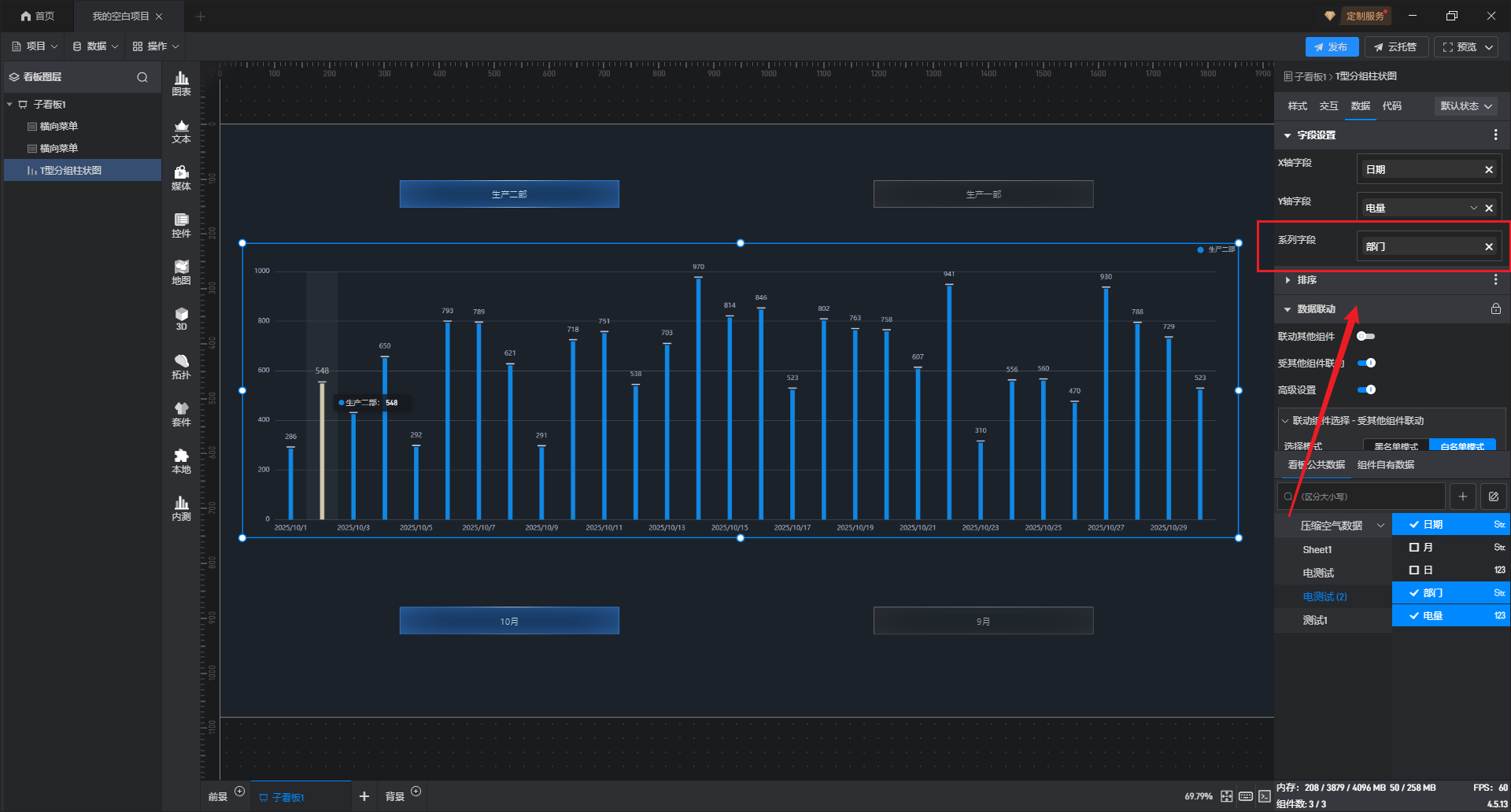Disable the 高级设置 switch
This screenshot has width=1511, height=812.
(x=1366, y=389)
